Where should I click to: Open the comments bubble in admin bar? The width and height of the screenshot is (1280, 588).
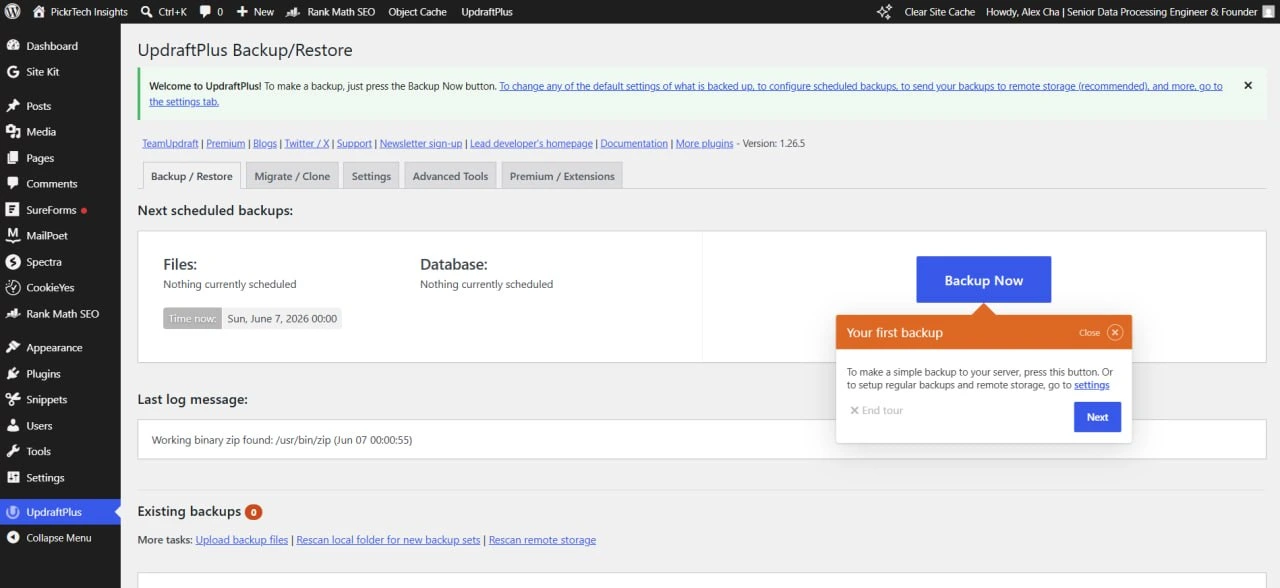coord(205,12)
